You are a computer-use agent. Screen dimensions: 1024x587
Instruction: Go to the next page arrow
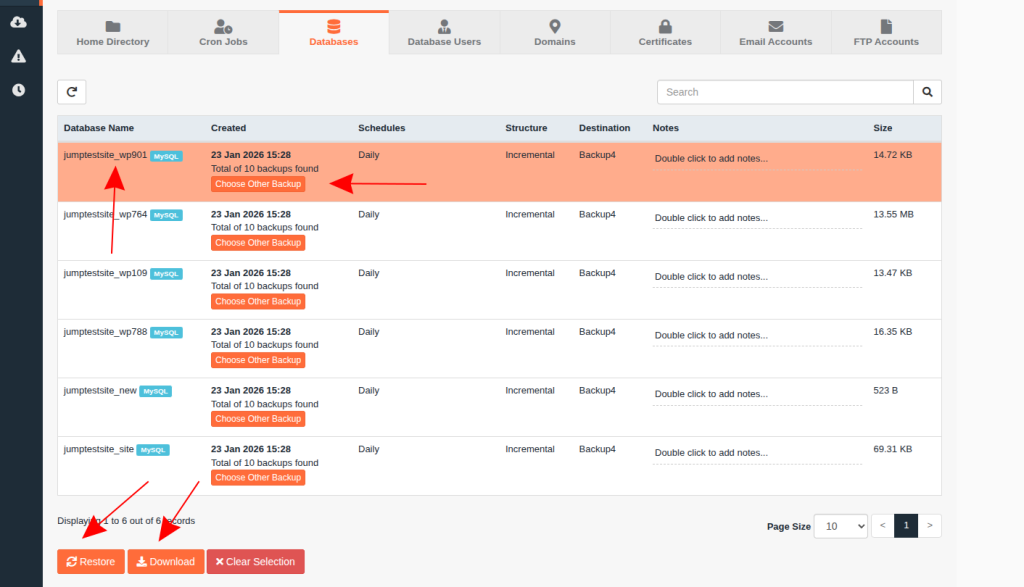(930, 526)
